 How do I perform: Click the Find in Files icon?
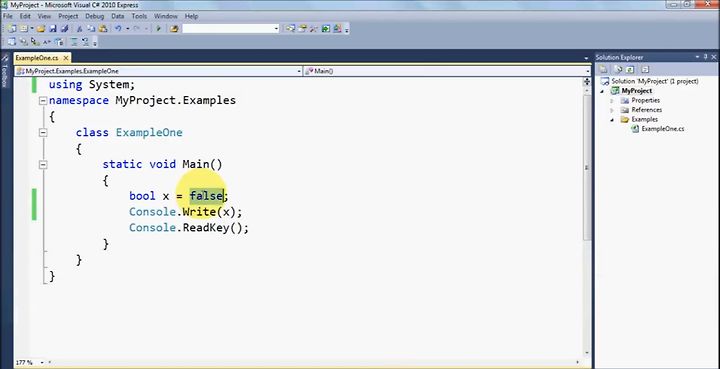[174, 28]
